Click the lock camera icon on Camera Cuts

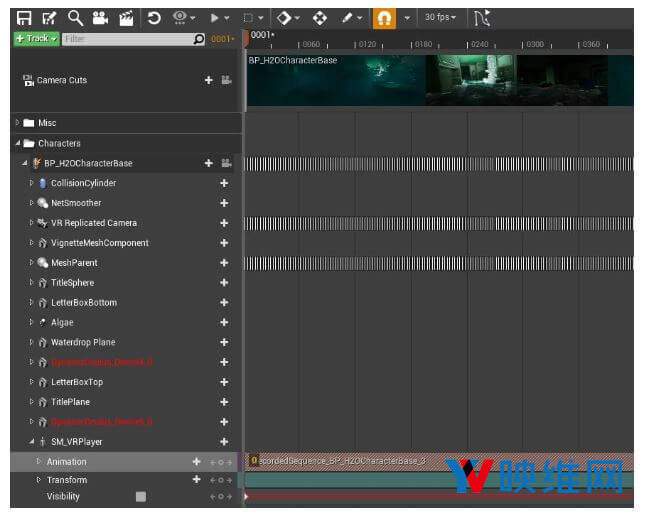point(226,80)
